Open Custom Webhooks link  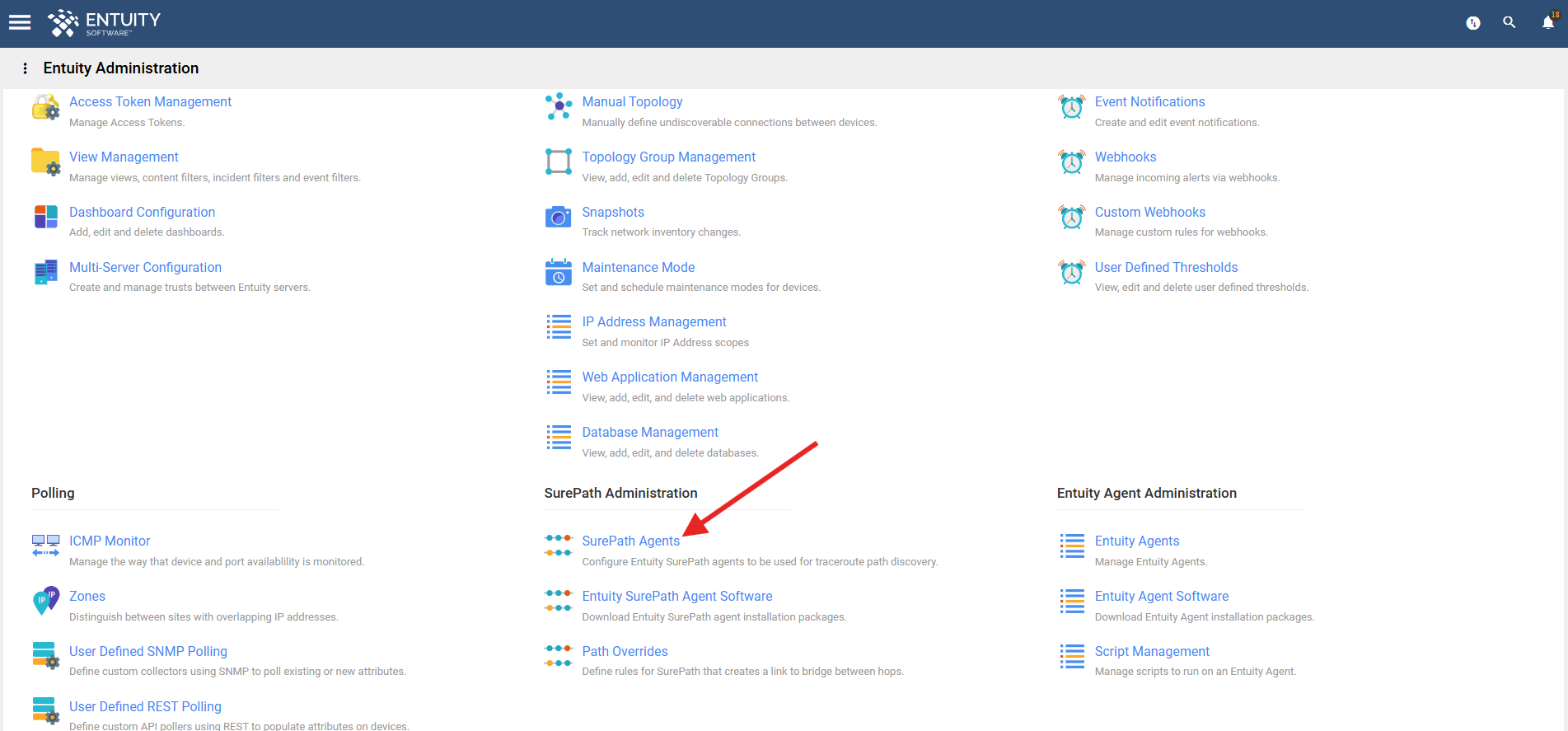[1149, 212]
